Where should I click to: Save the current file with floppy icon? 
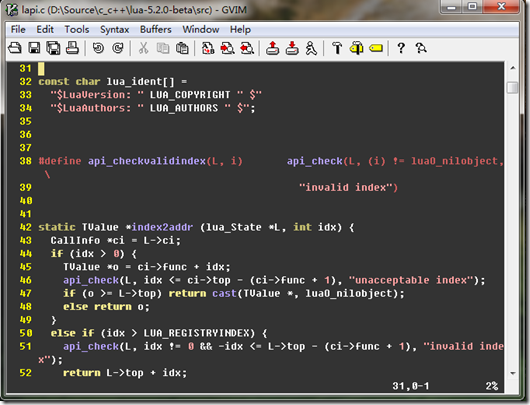pos(34,48)
